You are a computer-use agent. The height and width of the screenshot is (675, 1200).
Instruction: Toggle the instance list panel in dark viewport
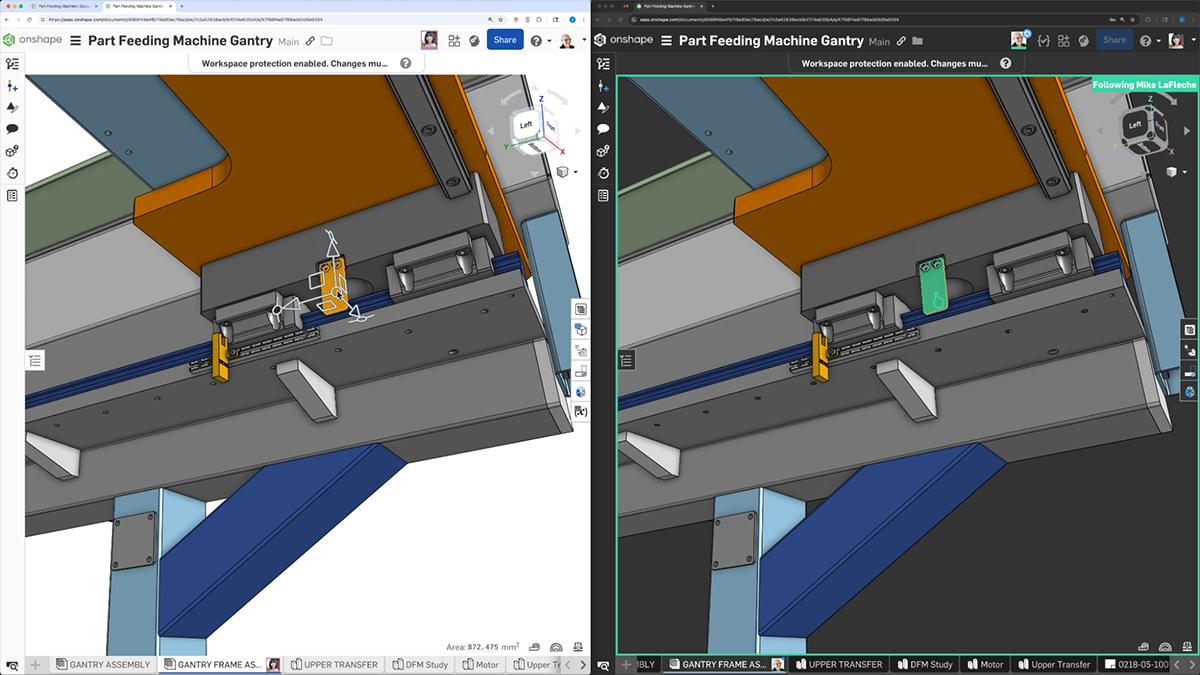coord(626,361)
